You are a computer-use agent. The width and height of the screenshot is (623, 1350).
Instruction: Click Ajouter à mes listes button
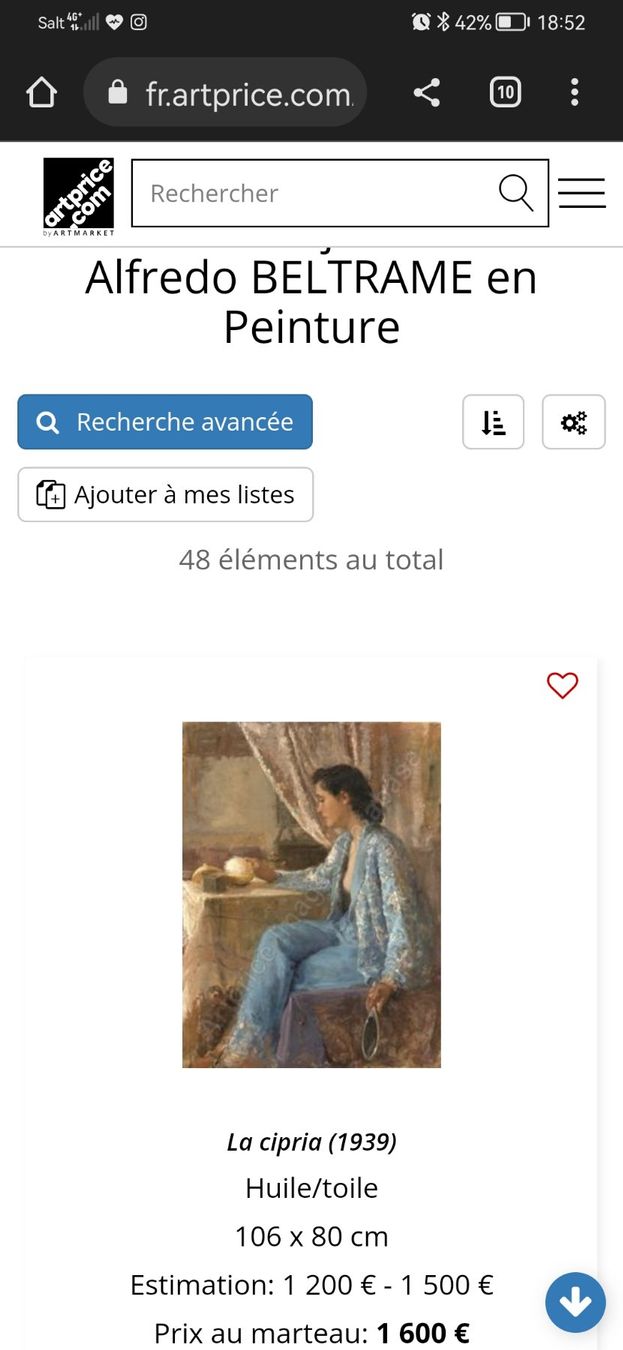165,494
